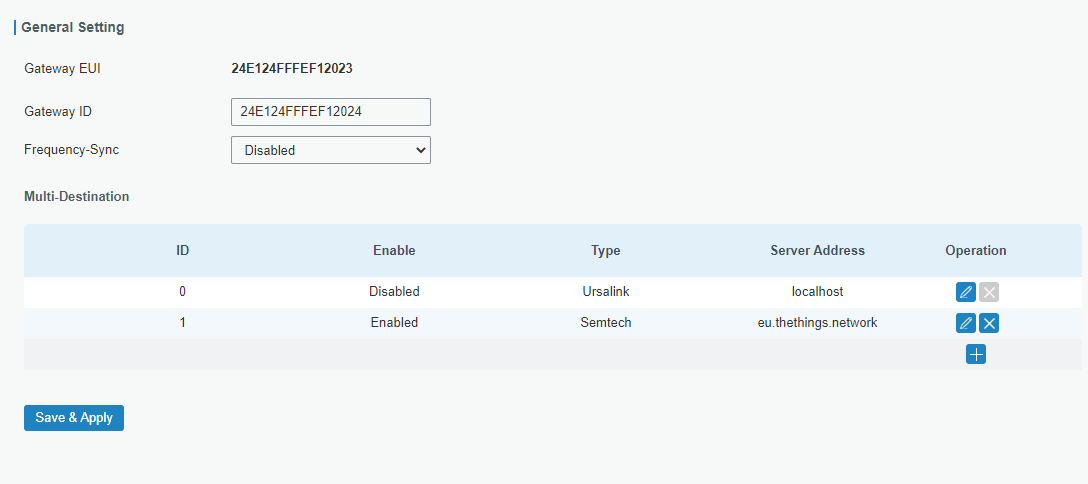Select the Gateway EUI value 24E124FFFEF12023
Image resolution: width=1088 pixels, height=484 pixels.
(291, 69)
